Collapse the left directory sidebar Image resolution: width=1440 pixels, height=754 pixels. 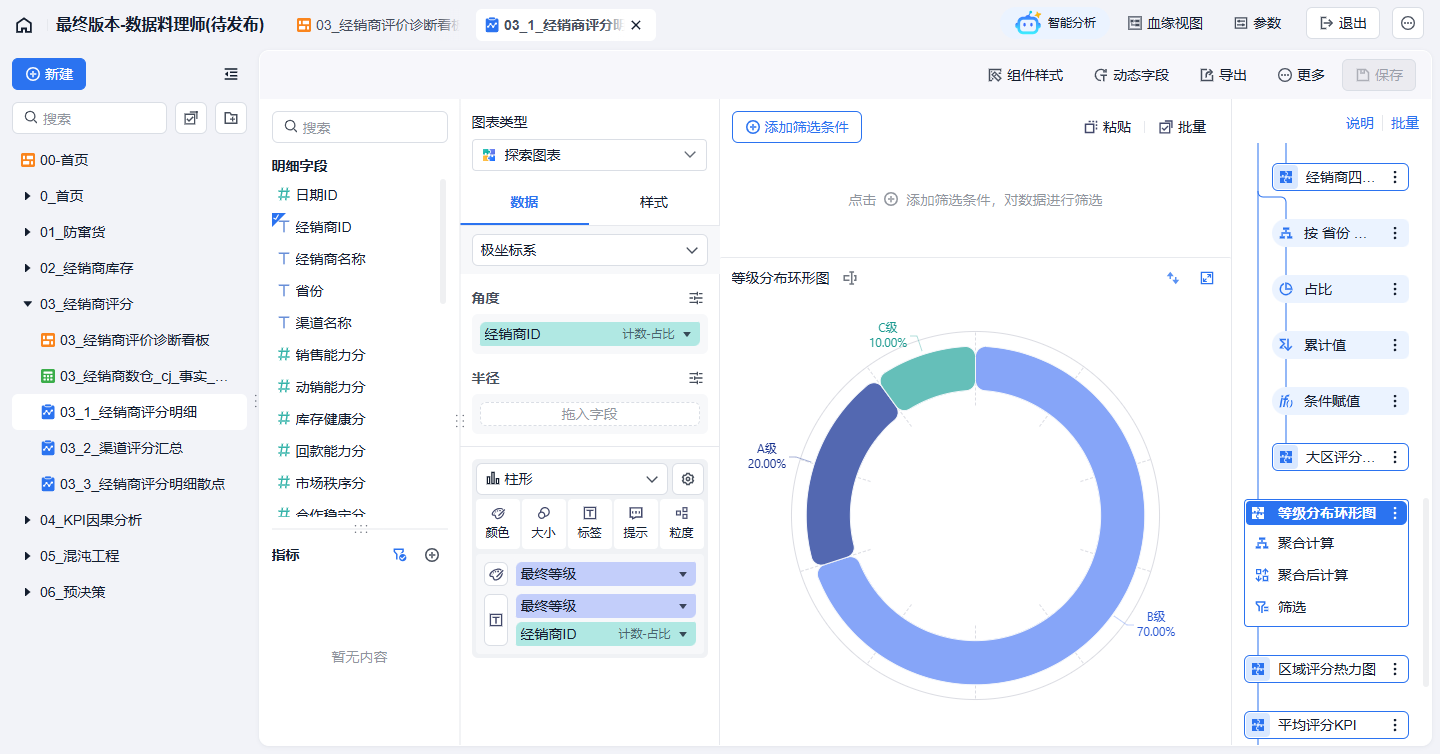(231, 74)
